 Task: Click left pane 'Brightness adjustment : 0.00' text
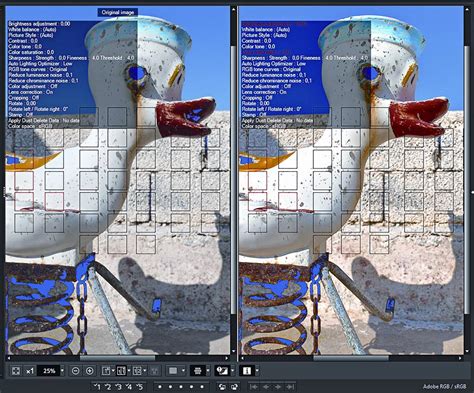pos(39,24)
